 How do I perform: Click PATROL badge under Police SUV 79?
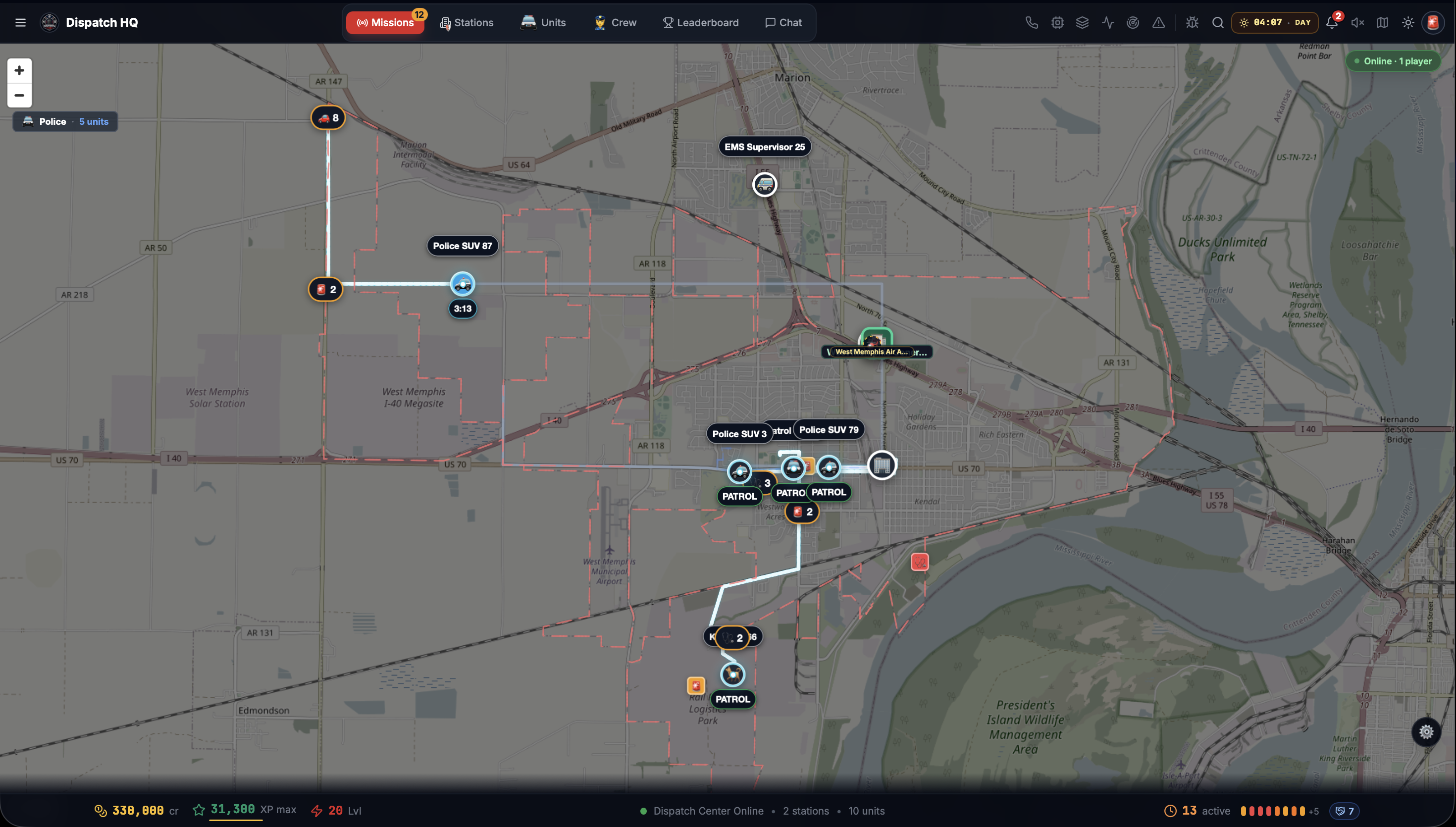pos(829,492)
